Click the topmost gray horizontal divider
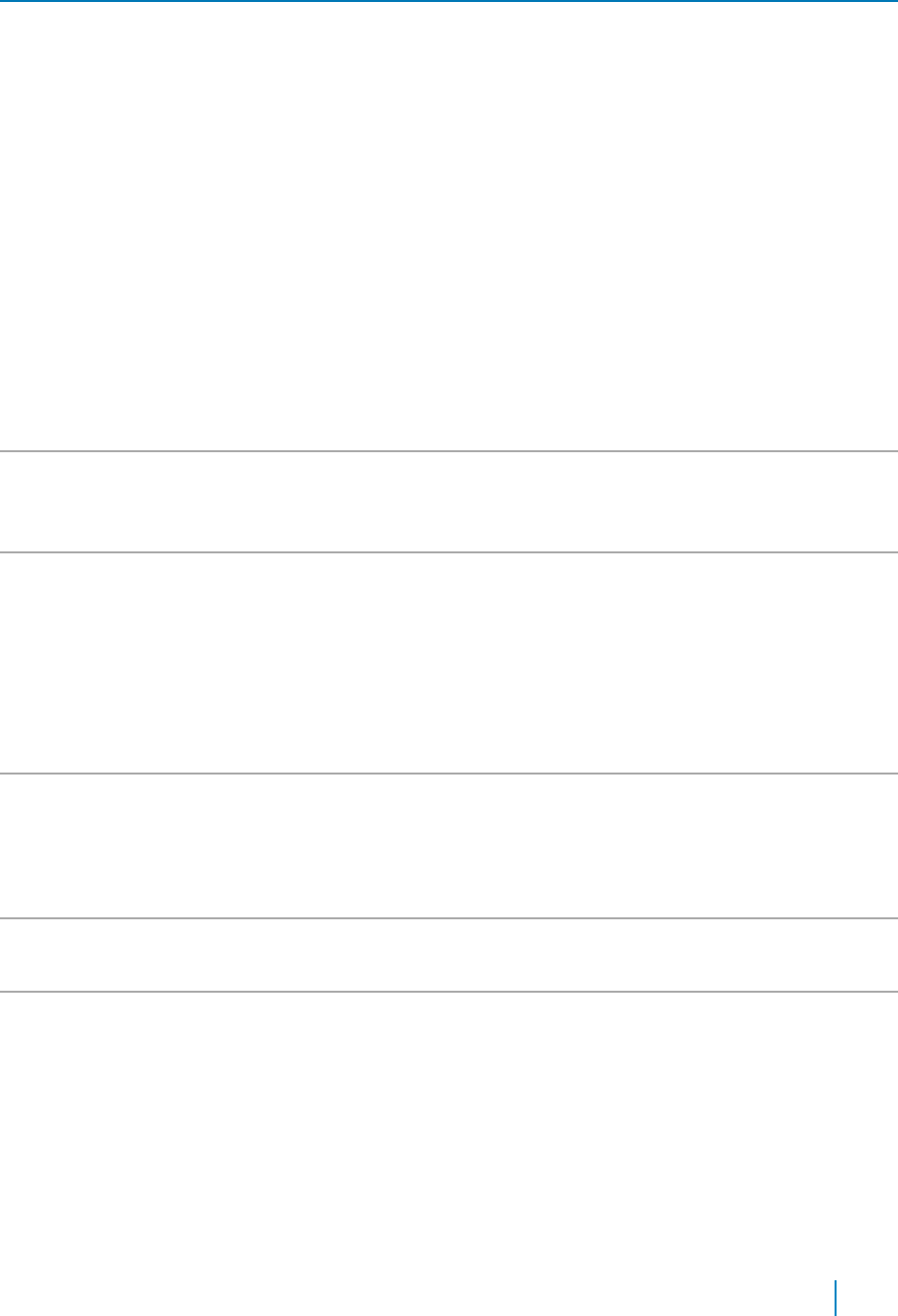The width and height of the screenshot is (898, 1316). coord(449,452)
